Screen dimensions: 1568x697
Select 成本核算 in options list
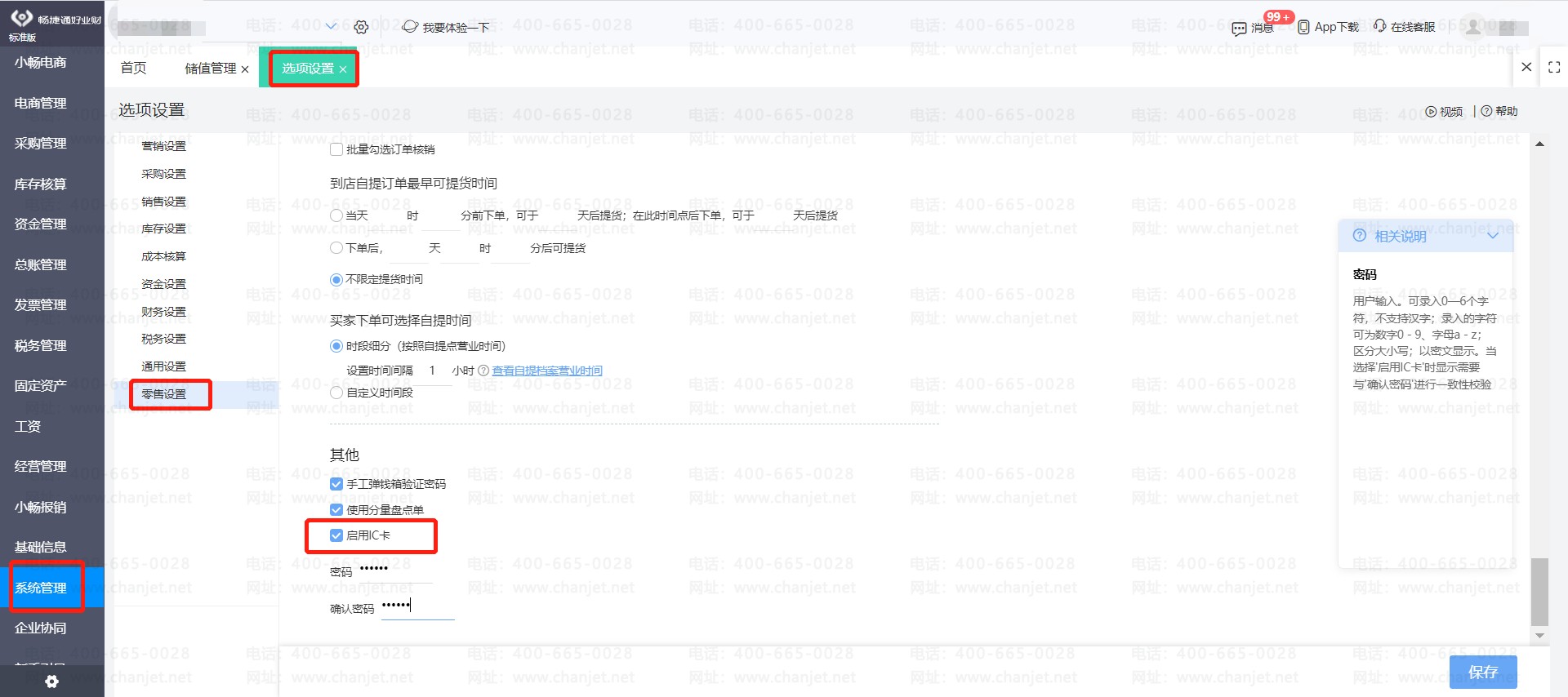point(163,256)
